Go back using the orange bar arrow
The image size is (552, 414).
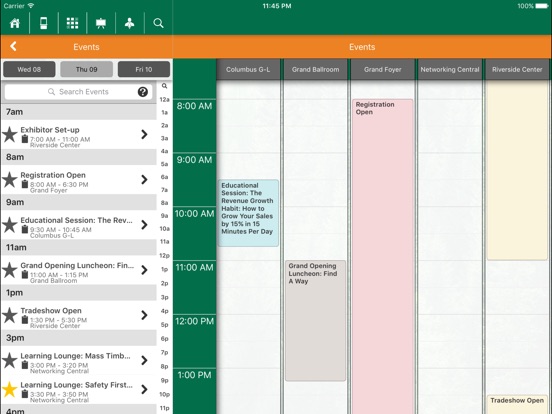pyautogui.click(x=13, y=46)
